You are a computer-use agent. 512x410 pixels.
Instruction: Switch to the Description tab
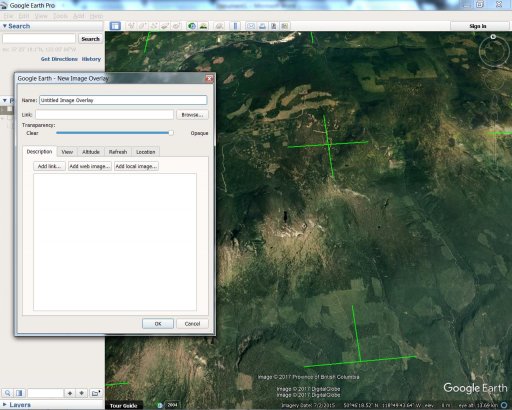[39, 151]
